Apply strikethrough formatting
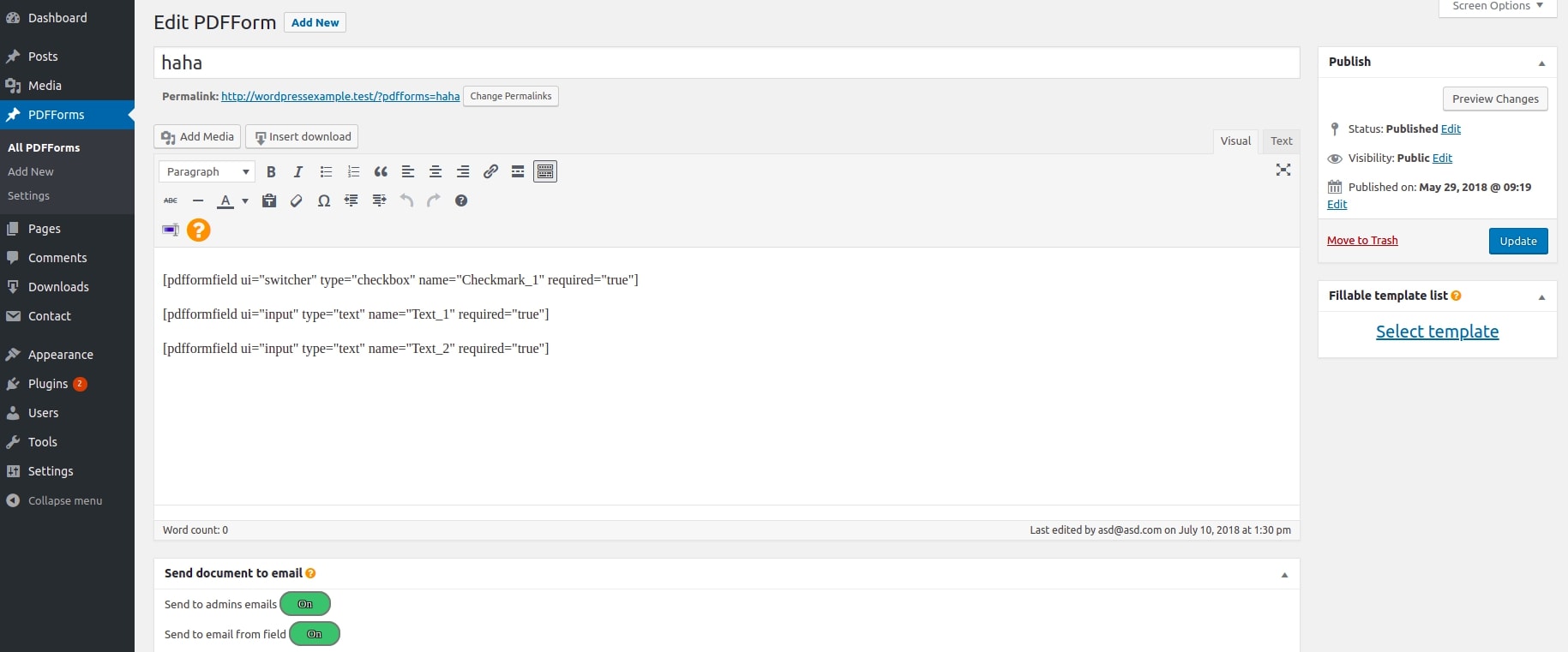The image size is (1568, 652). (x=171, y=200)
